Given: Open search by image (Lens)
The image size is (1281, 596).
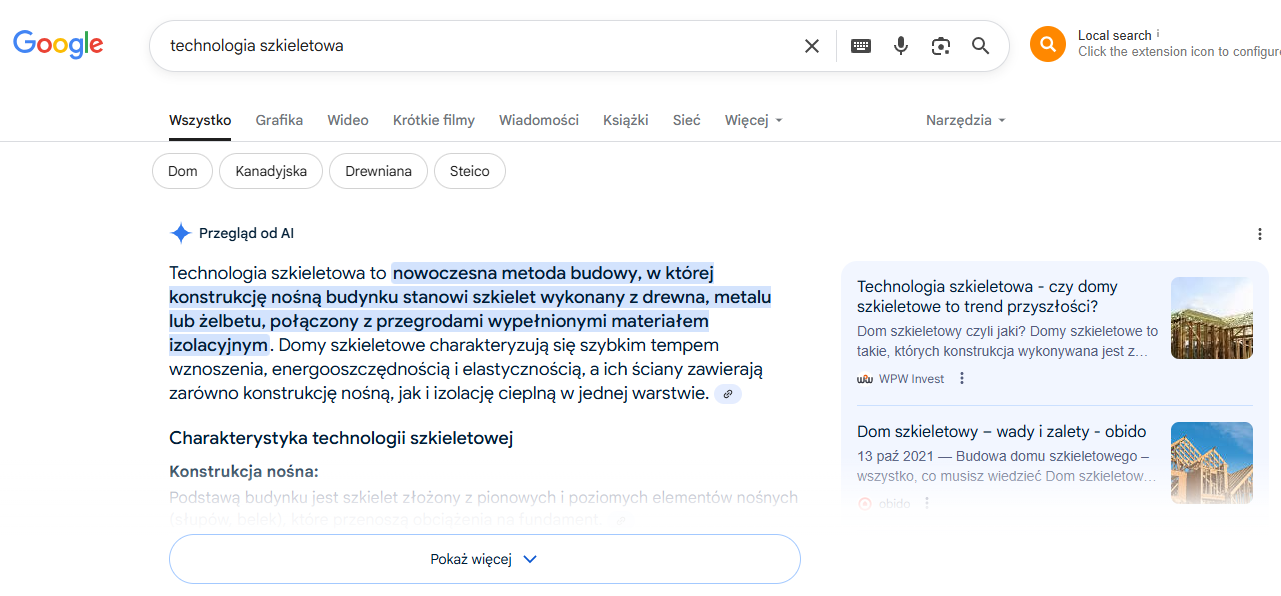Looking at the screenshot, I should [x=940, y=46].
